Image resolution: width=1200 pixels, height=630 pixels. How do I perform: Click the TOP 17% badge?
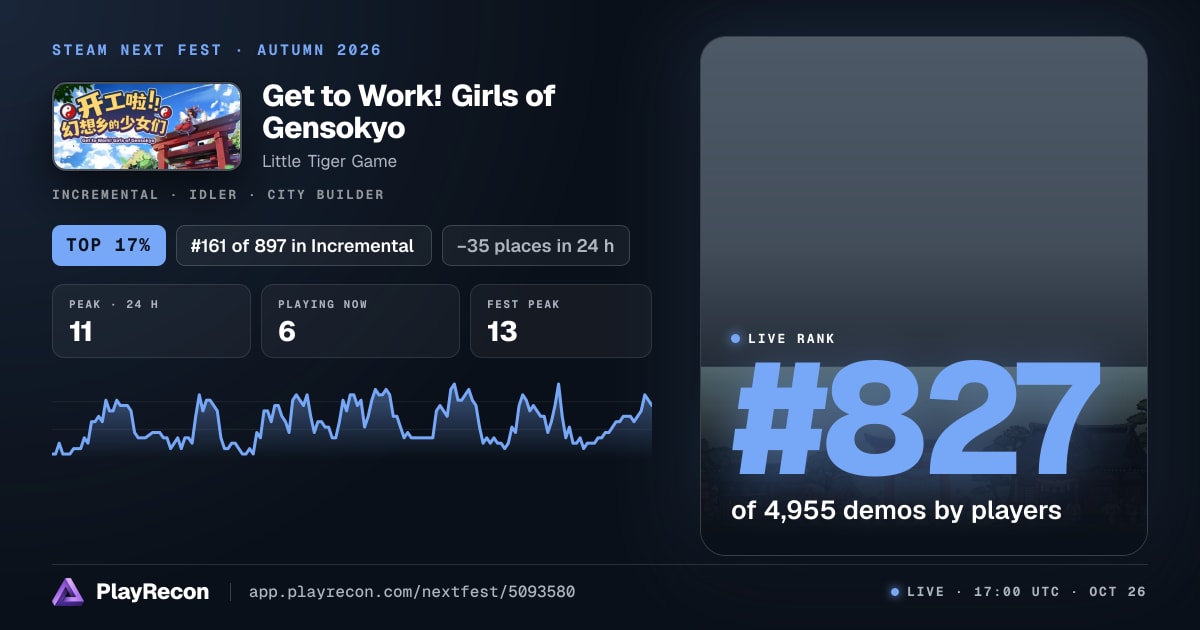pyautogui.click(x=108, y=245)
